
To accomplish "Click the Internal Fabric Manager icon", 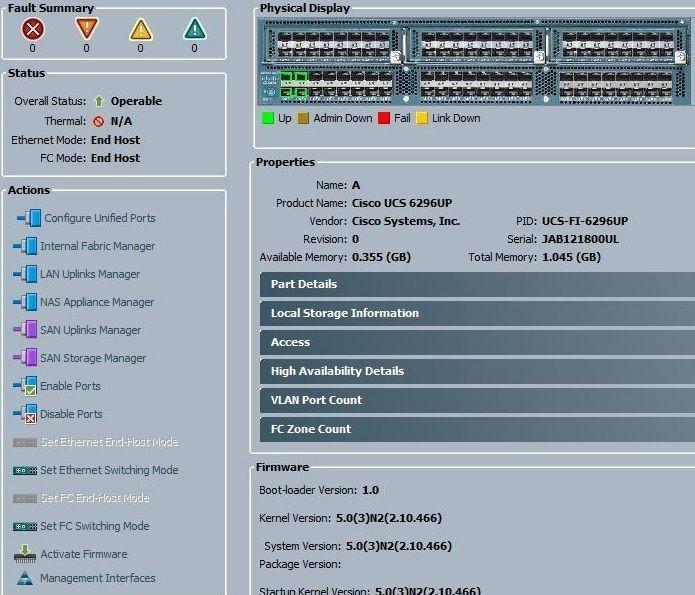I will click(25, 246).
